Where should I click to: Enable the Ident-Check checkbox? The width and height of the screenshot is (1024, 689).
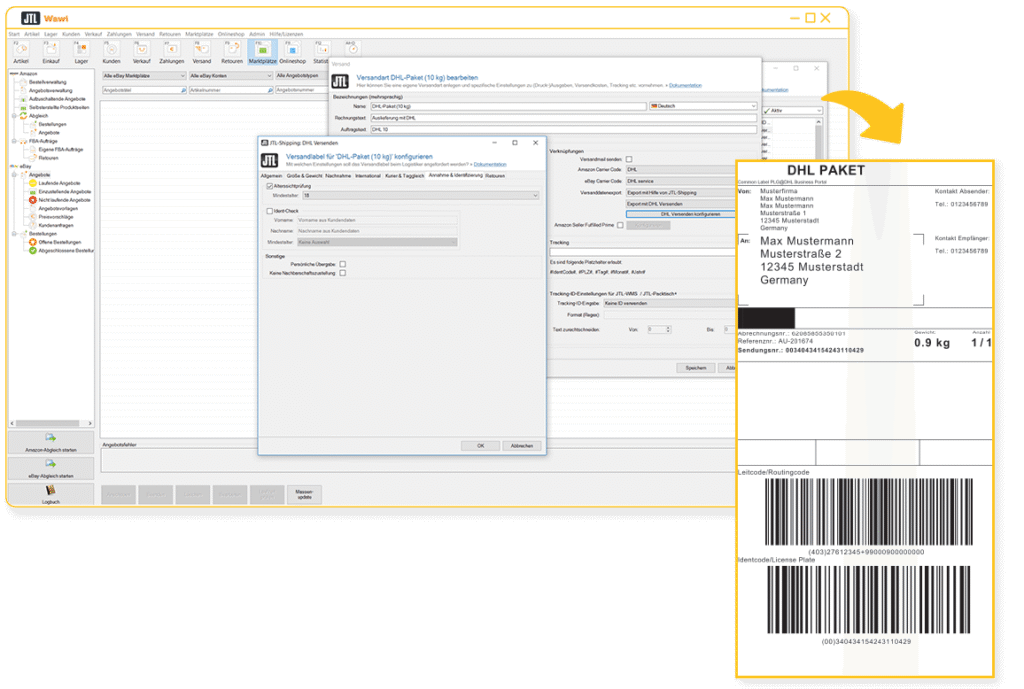(x=269, y=211)
